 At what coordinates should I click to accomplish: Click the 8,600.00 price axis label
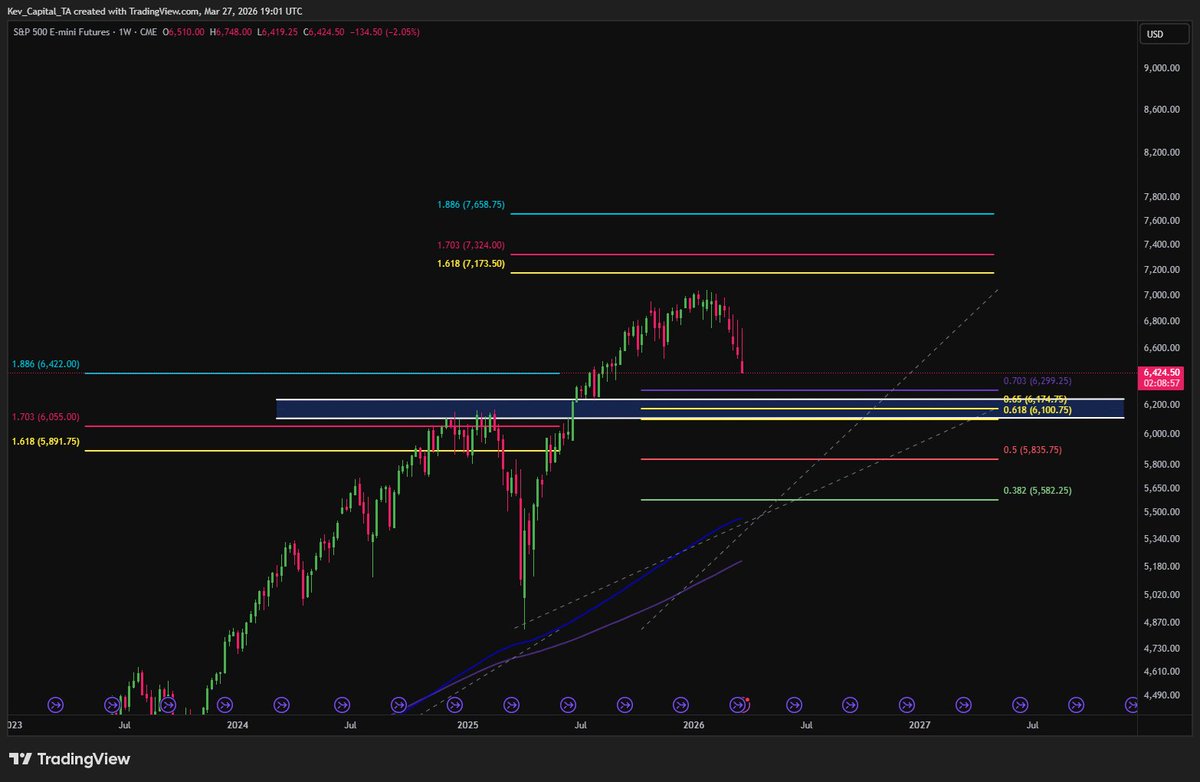(x=1160, y=110)
